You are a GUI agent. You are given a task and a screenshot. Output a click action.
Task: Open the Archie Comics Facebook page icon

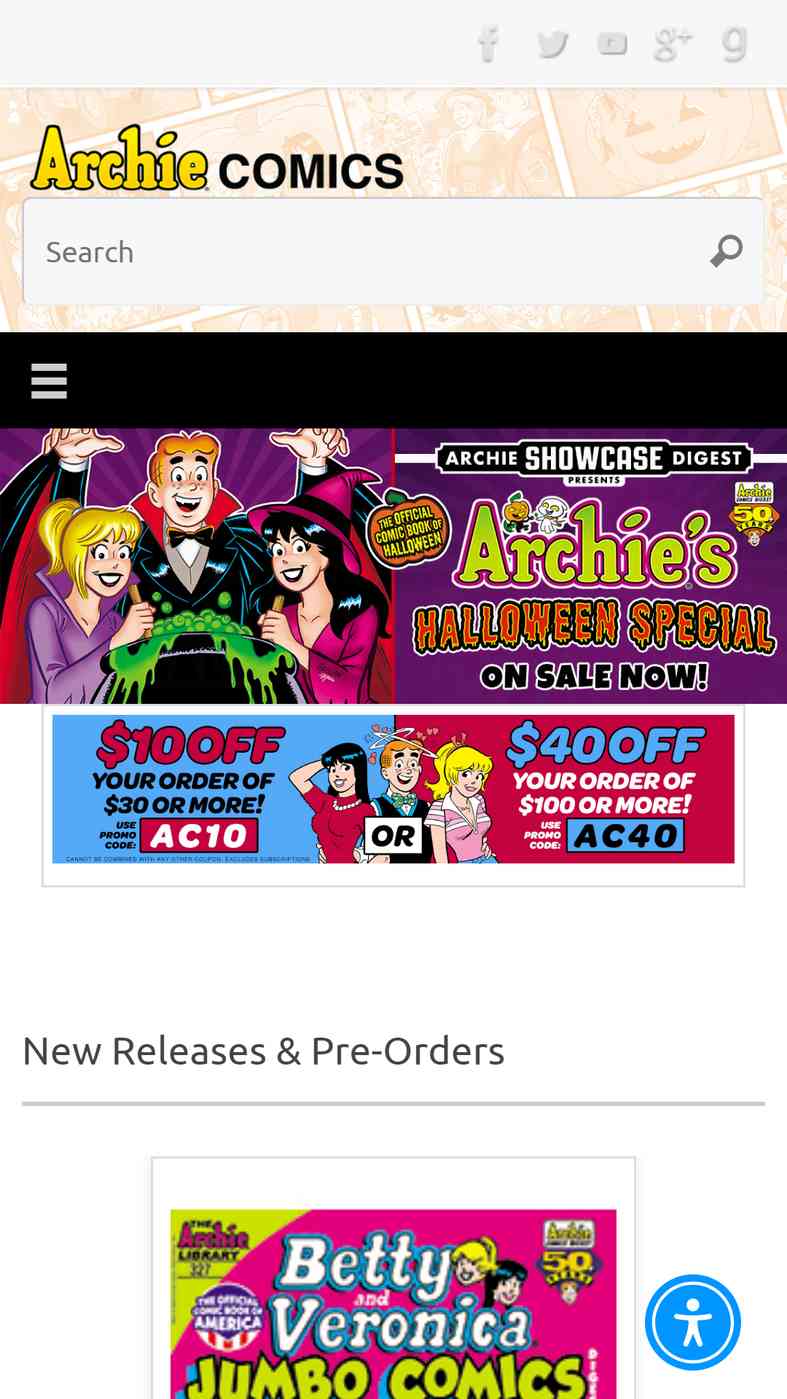click(488, 43)
